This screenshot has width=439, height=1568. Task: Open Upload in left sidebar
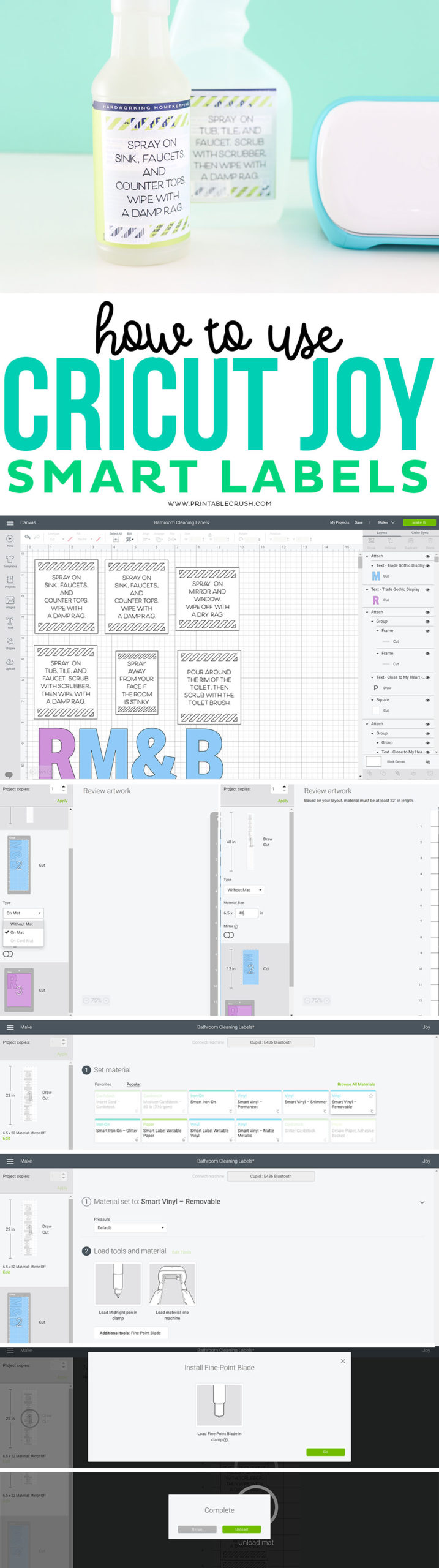[10, 664]
